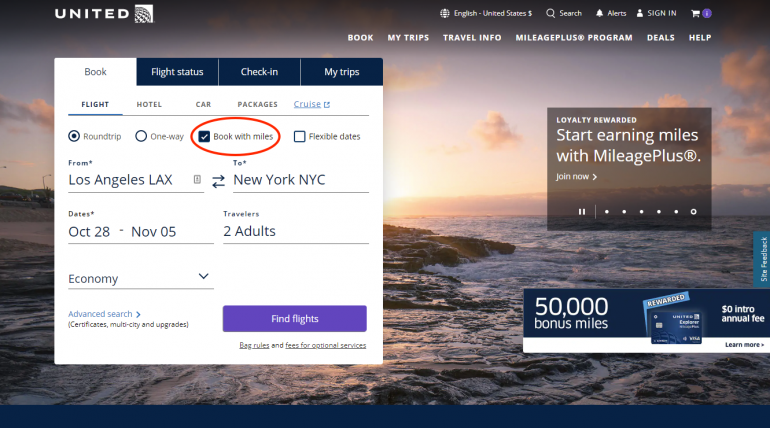Open Alerts bell icon

click(600, 13)
